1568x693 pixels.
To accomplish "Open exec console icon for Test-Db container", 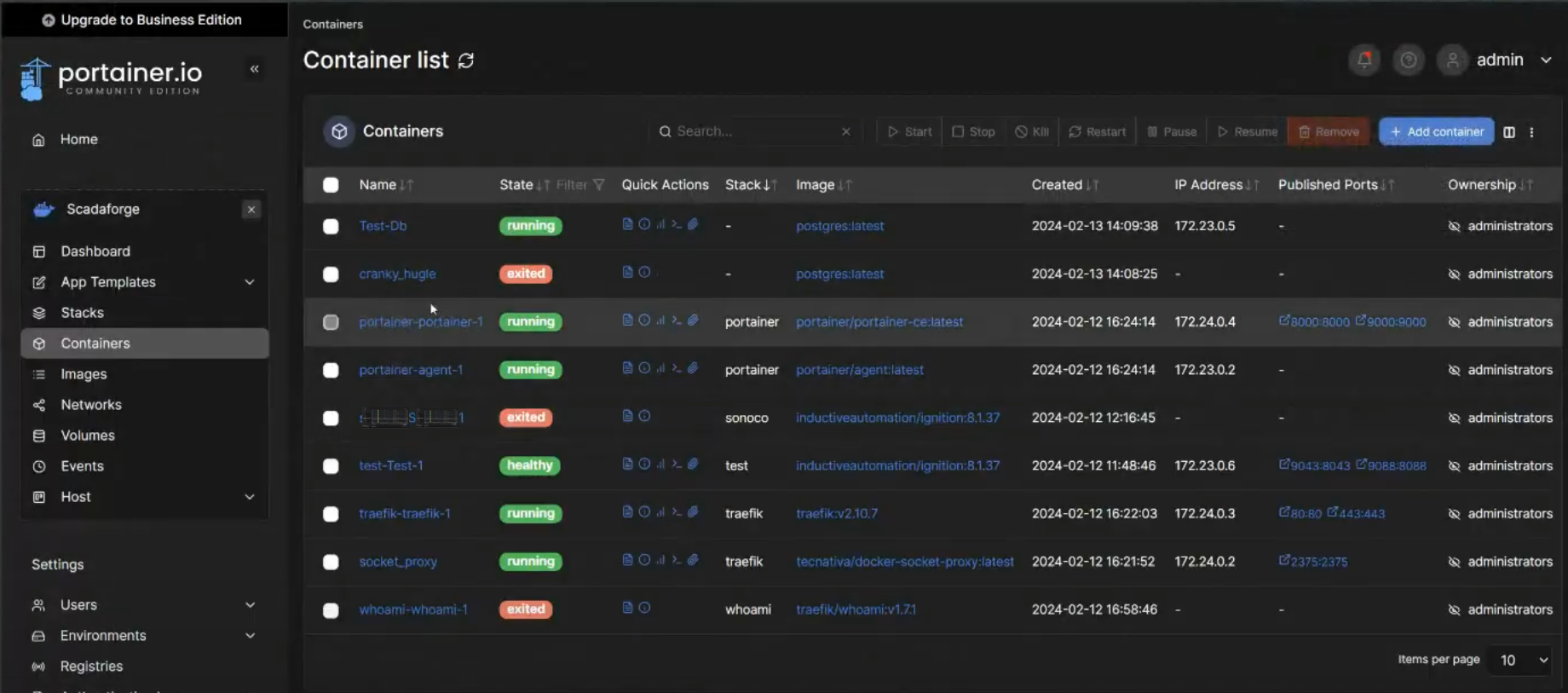I will 677,224.
